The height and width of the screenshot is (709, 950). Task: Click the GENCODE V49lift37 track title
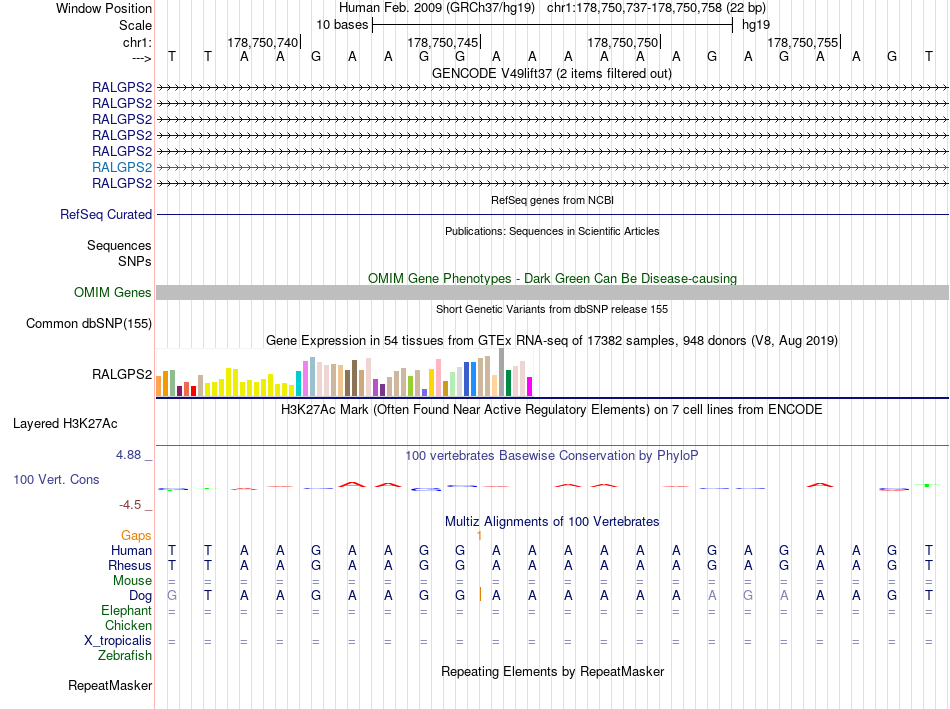[552, 73]
